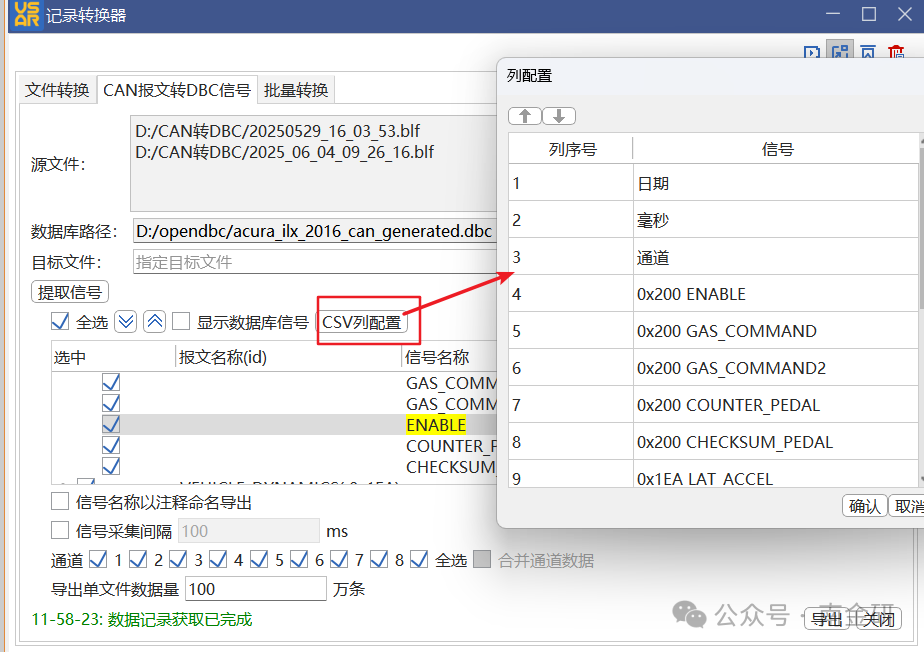Screen dimensions: 924x652
Task: Toggle the channel 1 checkbox
Action: tap(98, 559)
